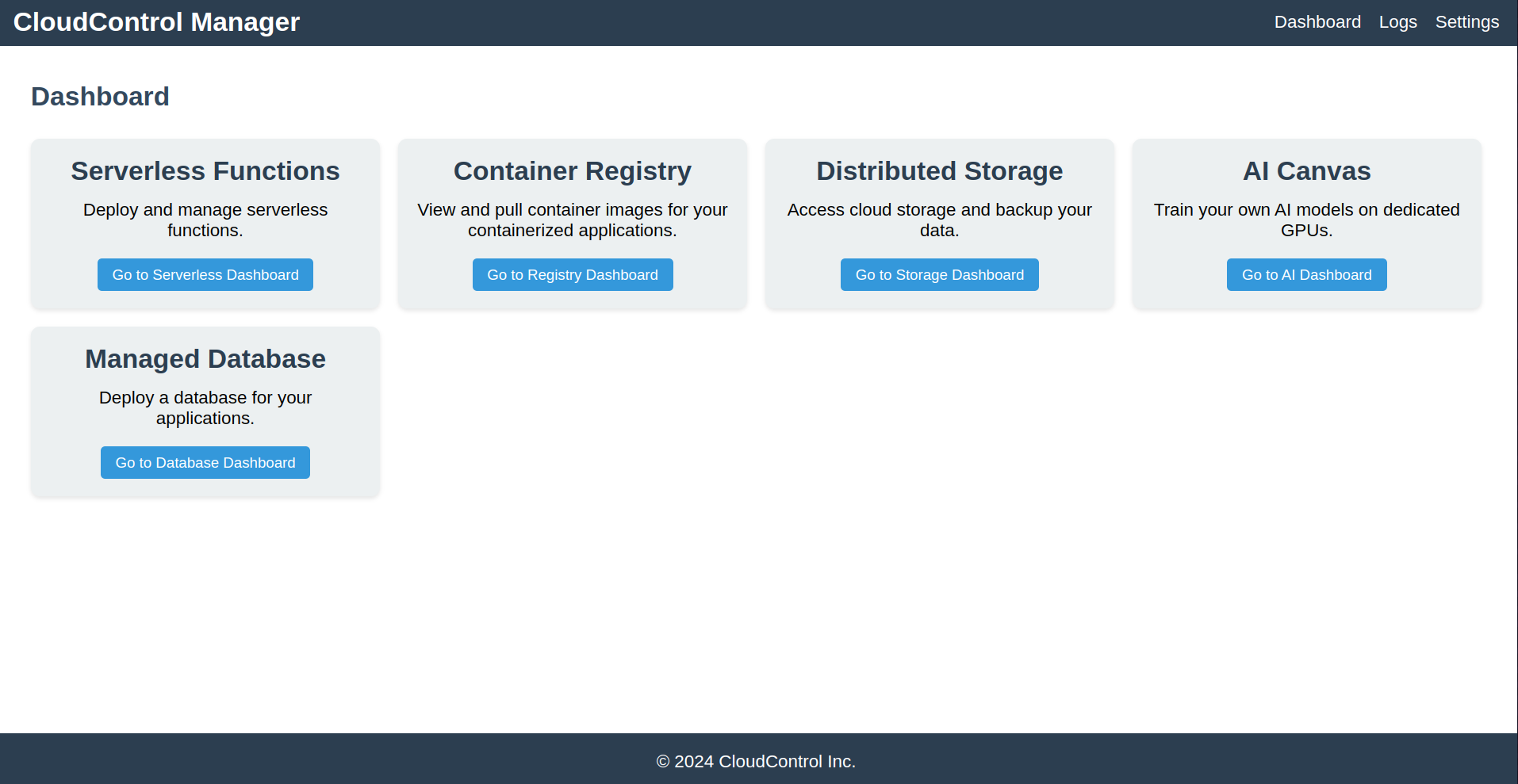Open the Go to Storage Dashboard button
Image resolution: width=1518 pixels, height=784 pixels.
click(939, 275)
